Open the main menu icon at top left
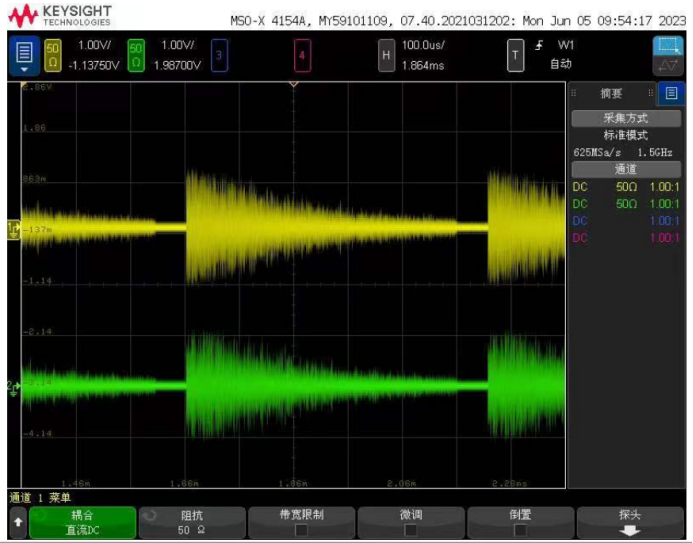The width and height of the screenshot is (693, 543). [x=24, y=54]
